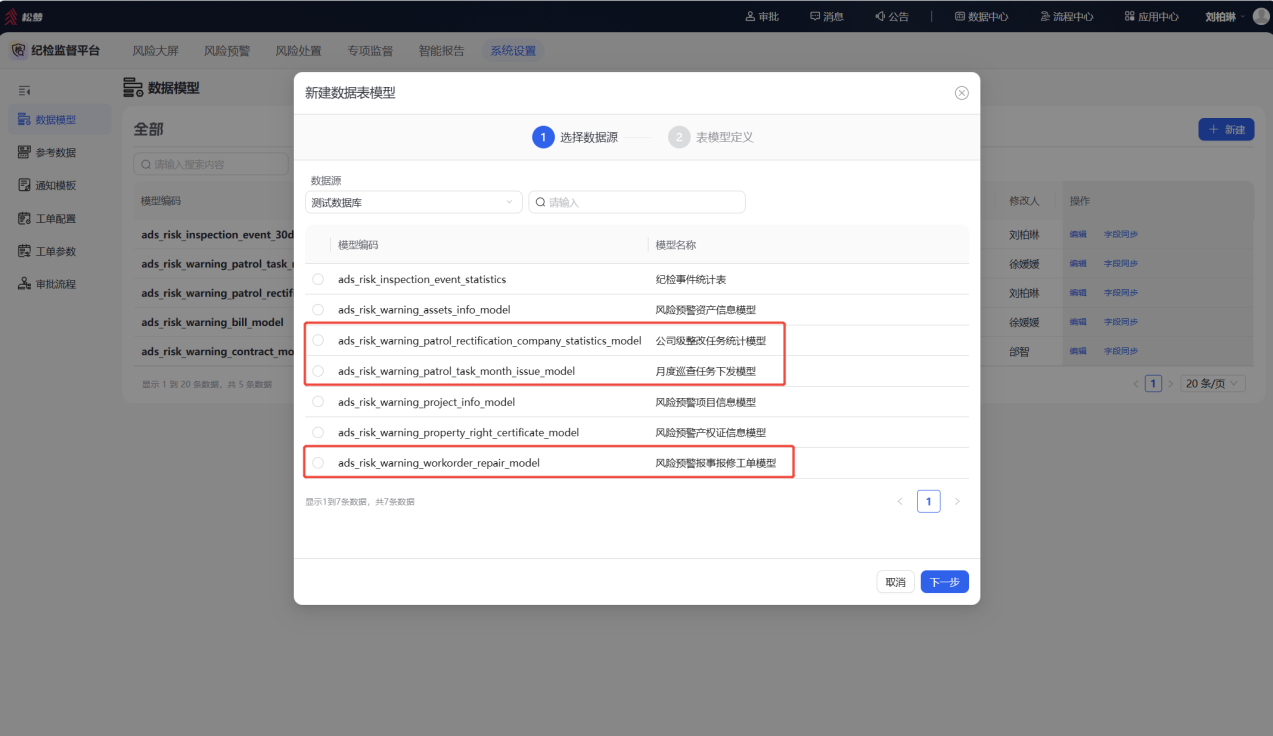
Task: Open the 消息 messages icon
Action: coord(815,16)
